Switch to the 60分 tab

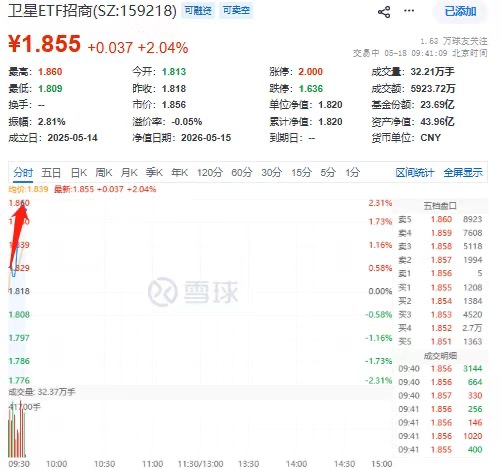[242, 173]
